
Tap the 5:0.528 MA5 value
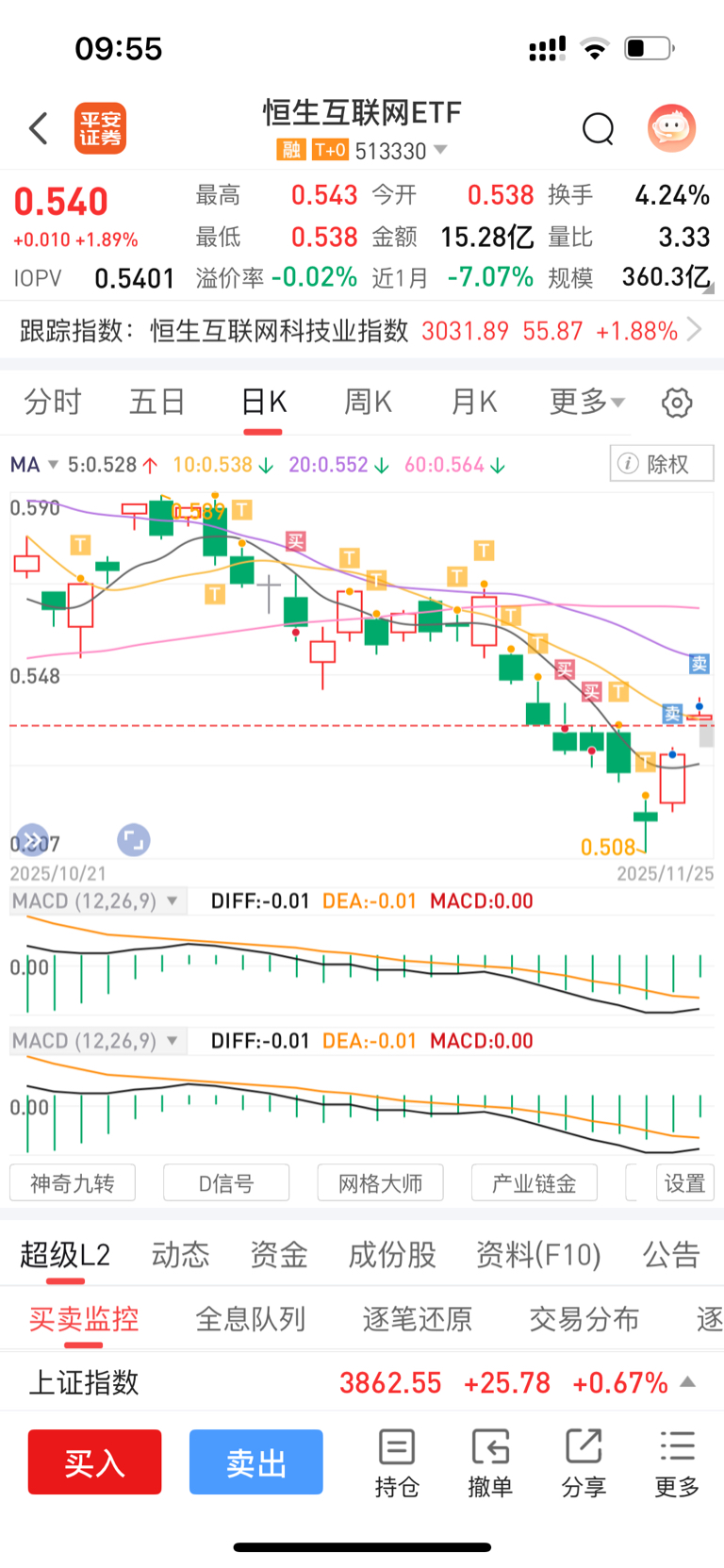(x=102, y=465)
